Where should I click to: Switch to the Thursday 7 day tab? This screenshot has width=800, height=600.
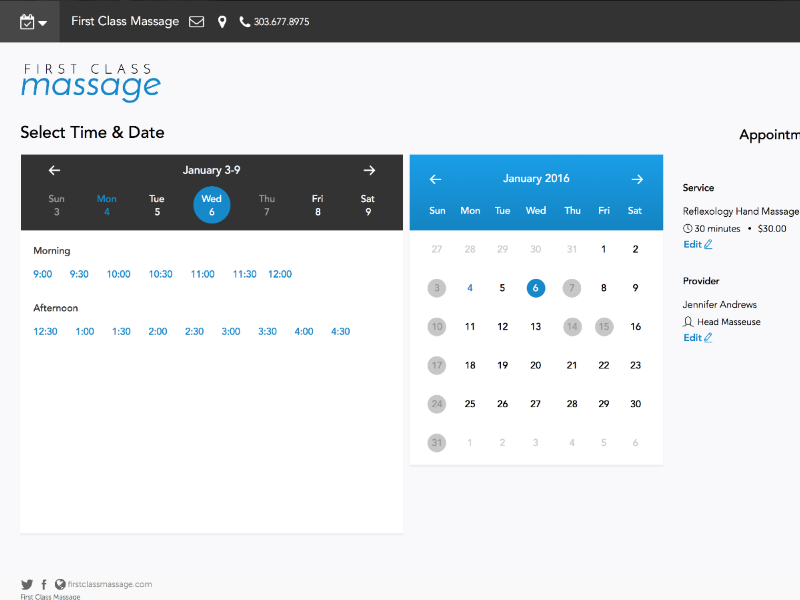(x=266, y=204)
